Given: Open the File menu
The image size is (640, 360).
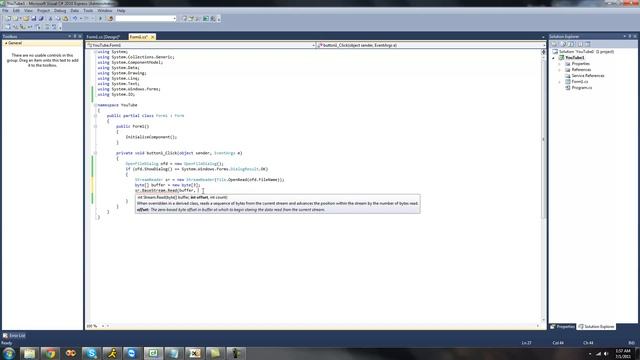Looking at the screenshot, I should [x=5, y=11].
